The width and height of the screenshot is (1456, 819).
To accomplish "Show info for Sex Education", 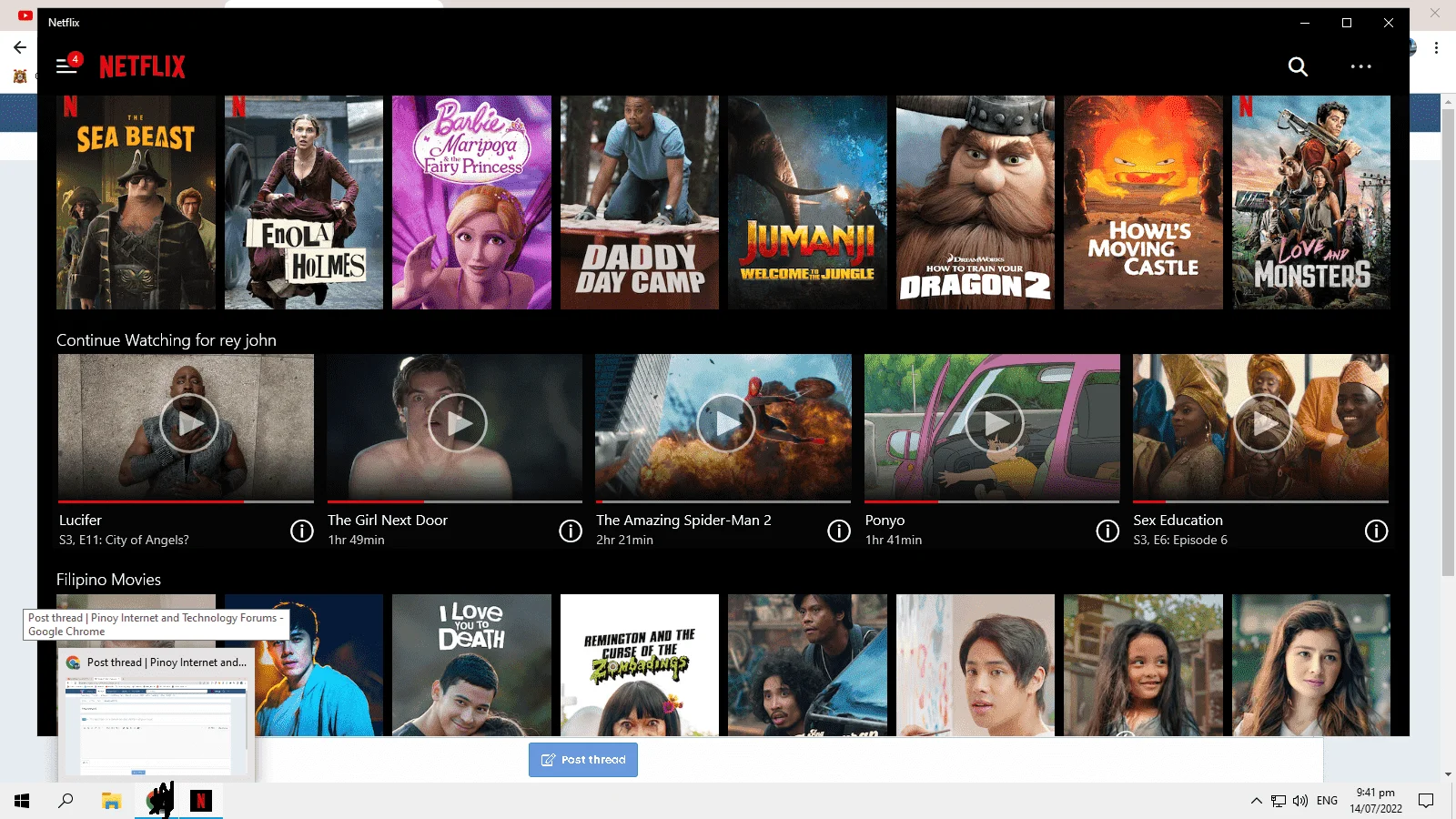I will (1376, 531).
